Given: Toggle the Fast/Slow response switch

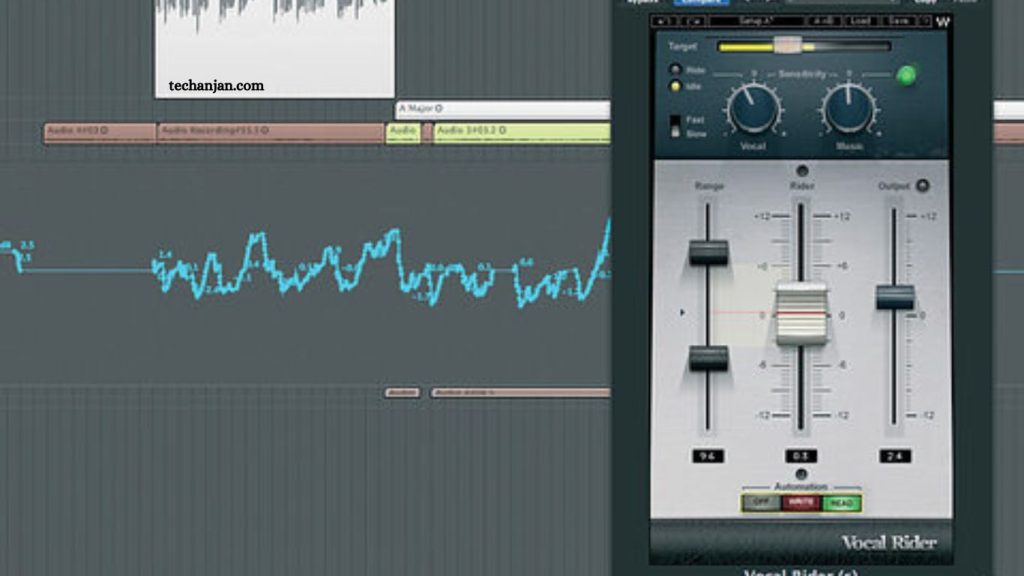Looking at the screenshot, I should point(675,126).
